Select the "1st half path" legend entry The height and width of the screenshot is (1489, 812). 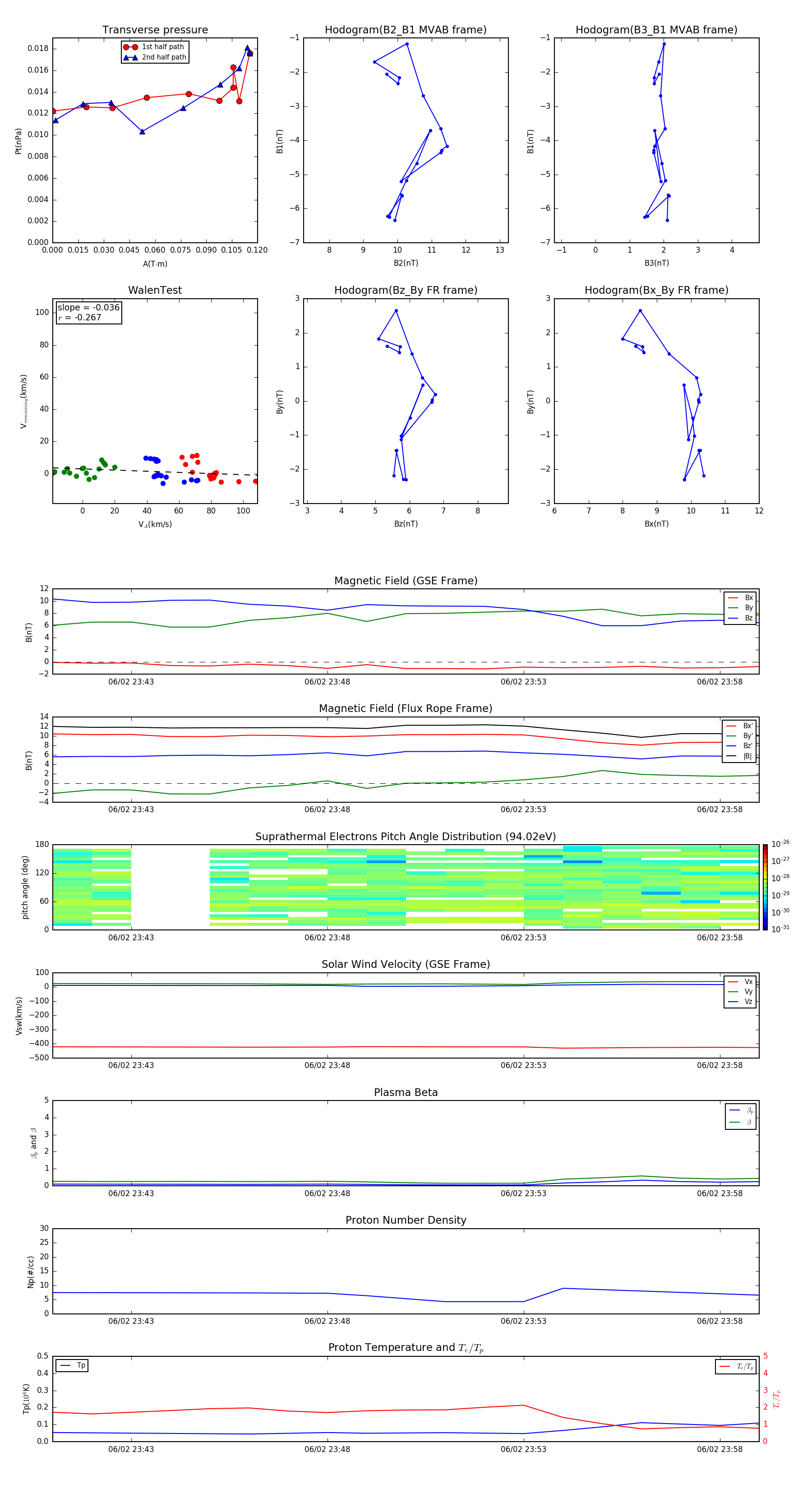pyautogui.click(x=154, y=47)
